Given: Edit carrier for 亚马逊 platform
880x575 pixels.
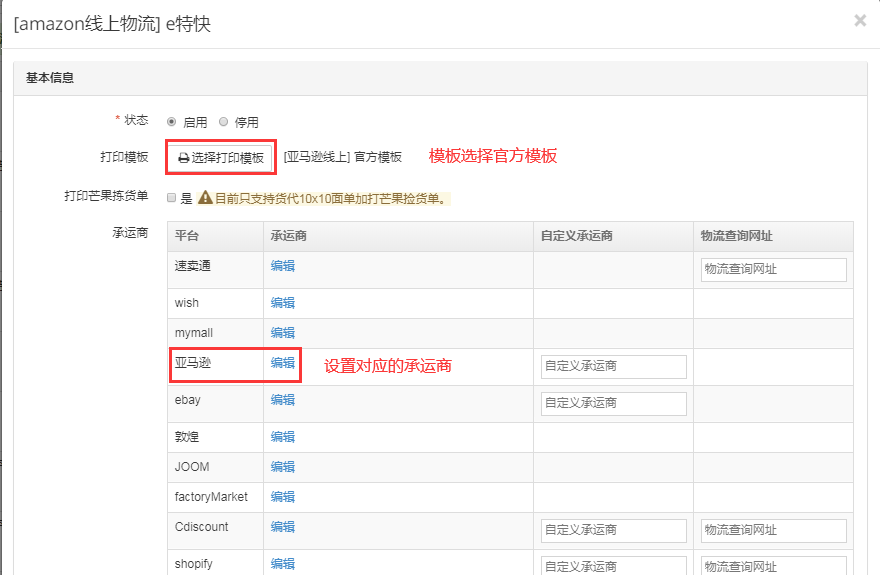Looking at the screenshot, I should click(x=283, y=363).
